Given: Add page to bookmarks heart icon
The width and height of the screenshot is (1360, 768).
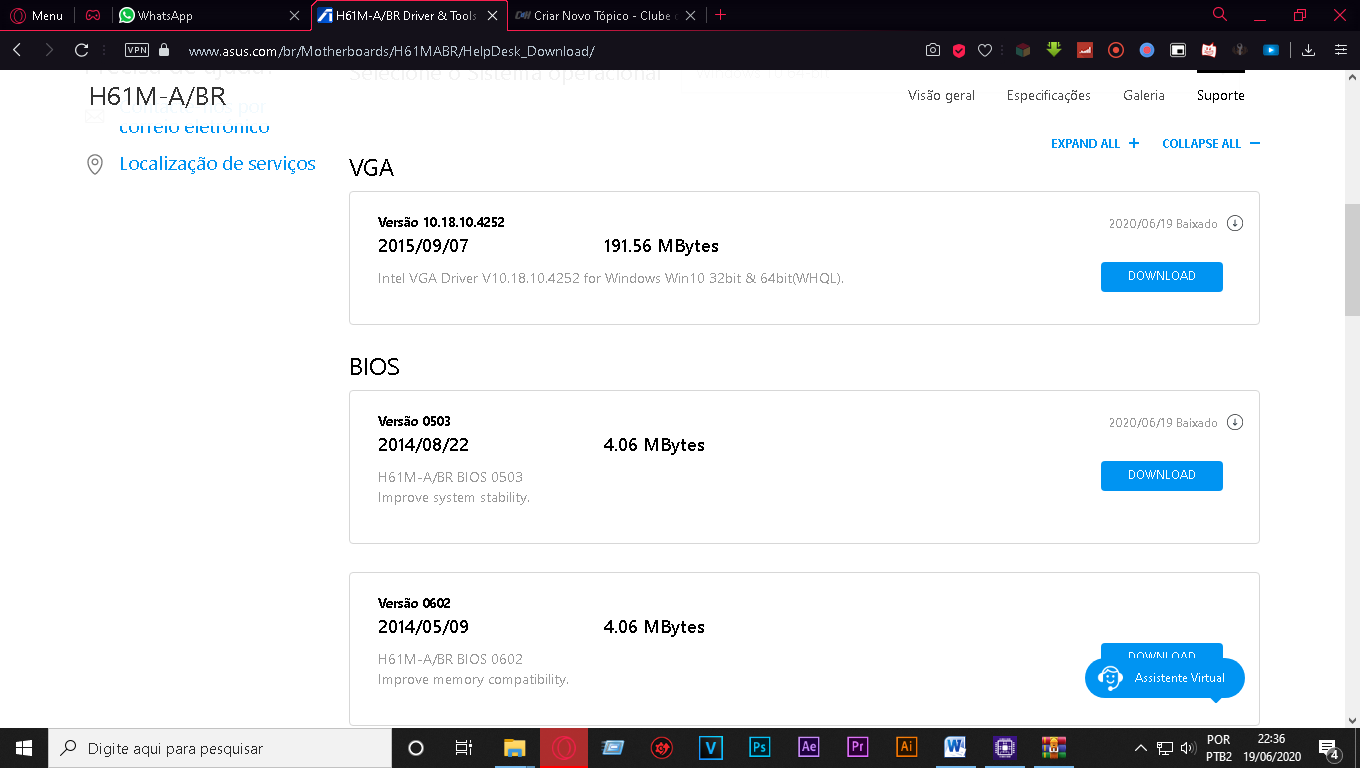Looking at the screenshot, I should (985, 50).
